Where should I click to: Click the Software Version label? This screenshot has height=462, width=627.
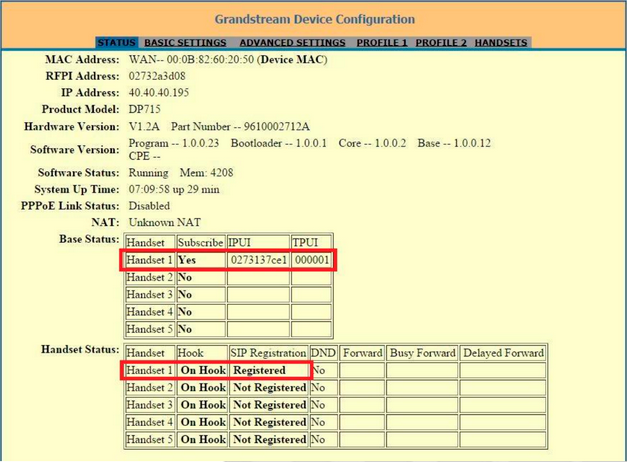pos(75,150)
